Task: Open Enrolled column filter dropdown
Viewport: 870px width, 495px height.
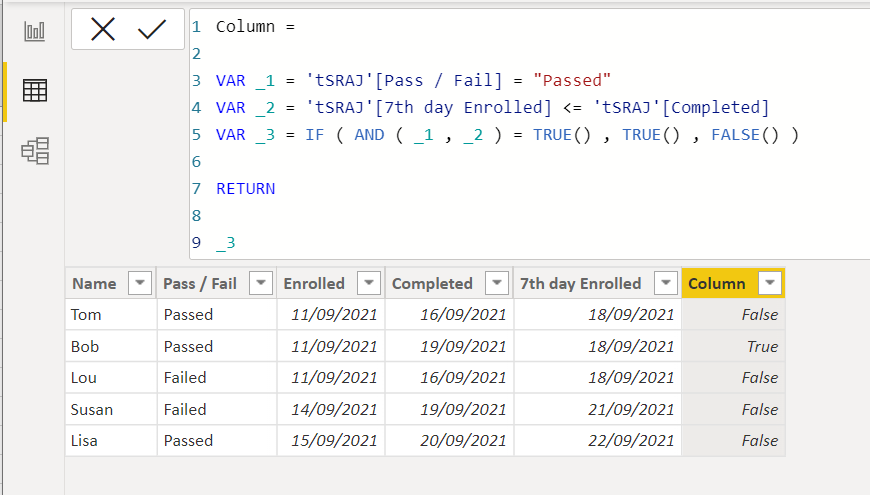Action: (369, 283)
